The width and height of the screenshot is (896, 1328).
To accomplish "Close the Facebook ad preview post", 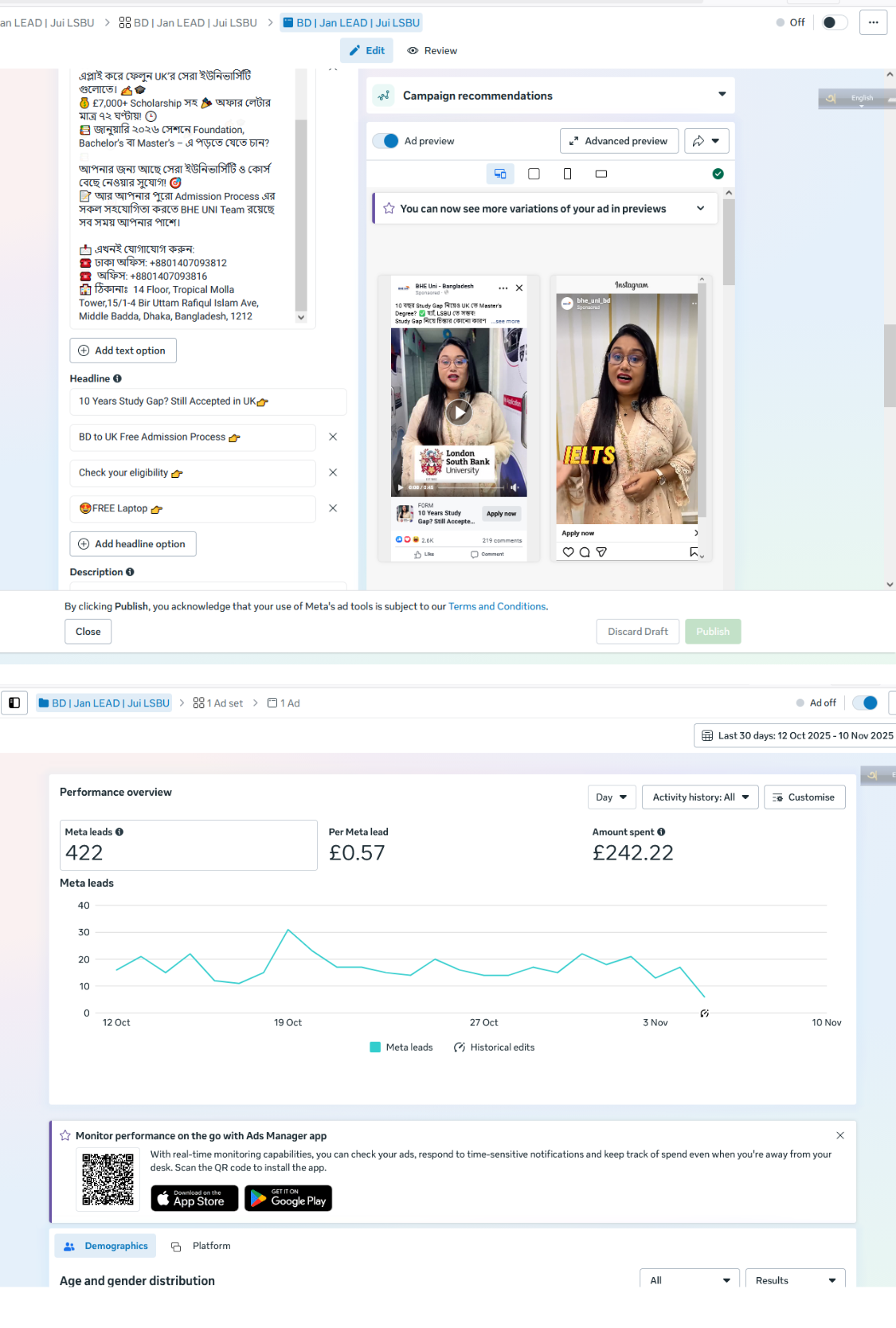I will [x=519, y=288].
